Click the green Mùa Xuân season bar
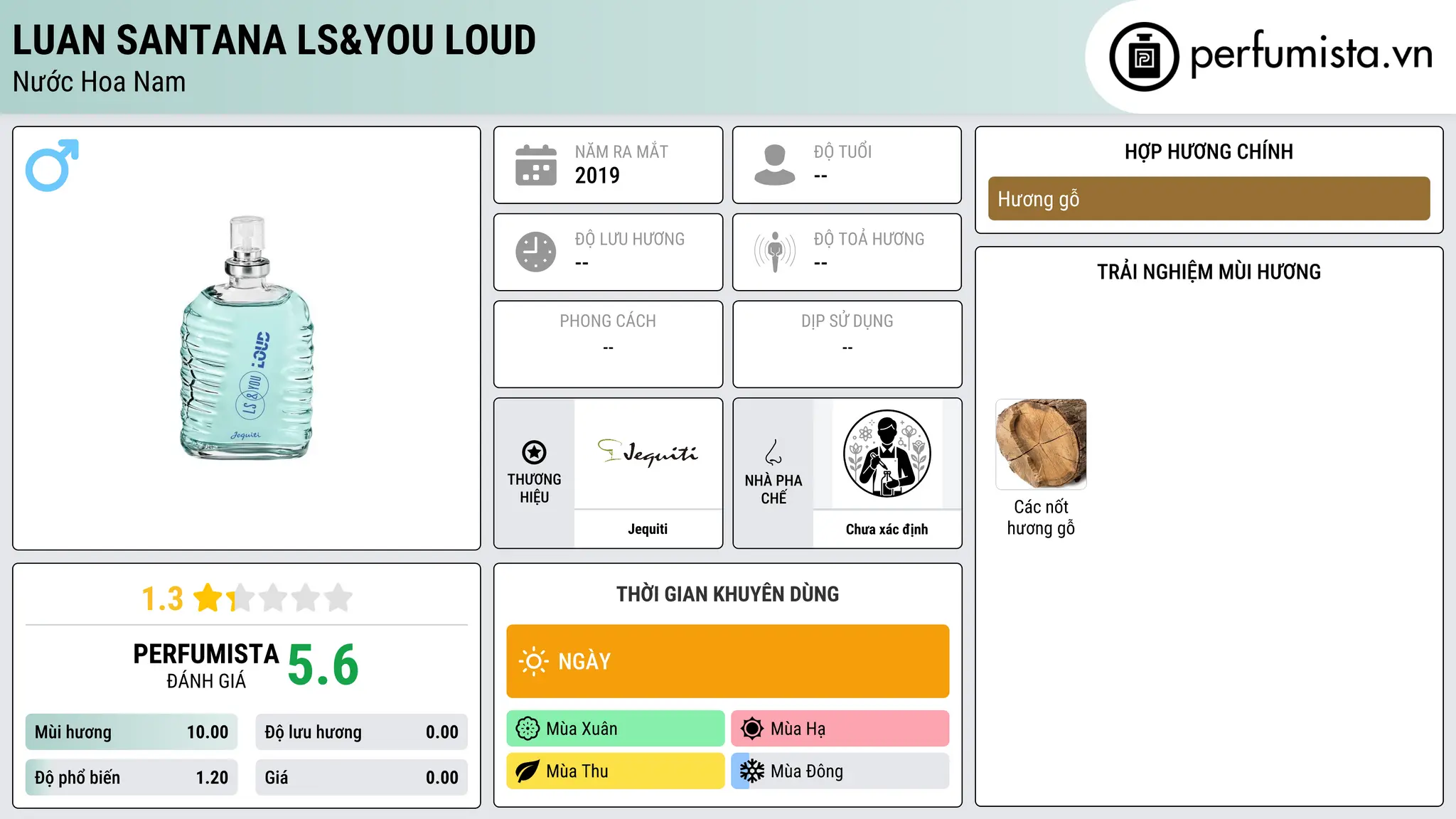 pyautogui.click(x=616, y=729)
